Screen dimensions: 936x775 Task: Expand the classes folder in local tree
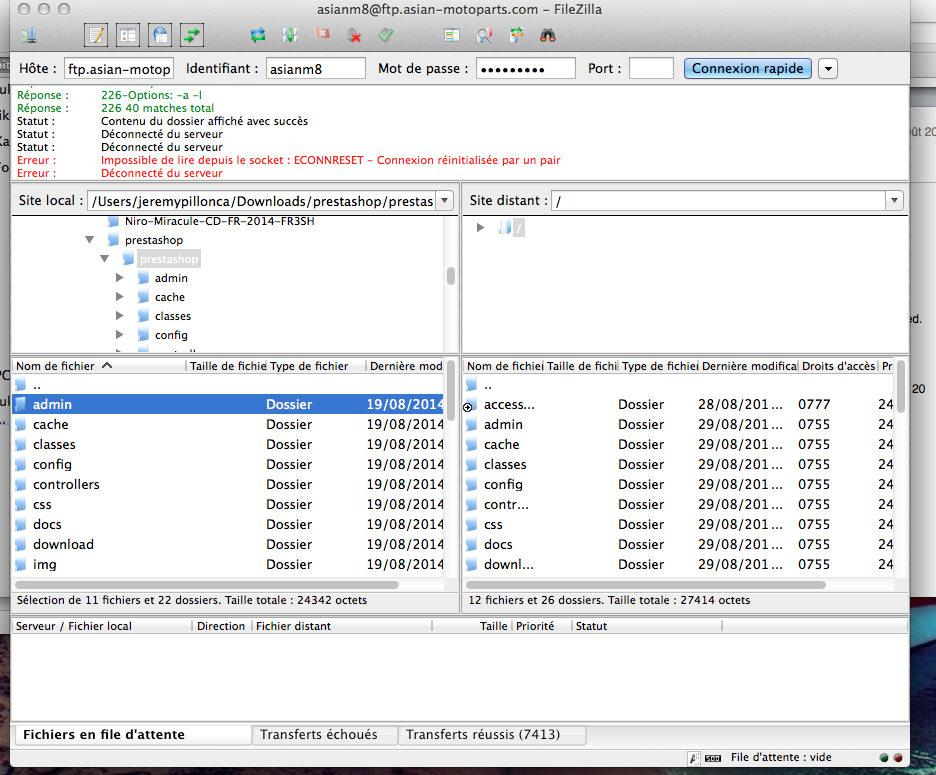click(119, 316)
